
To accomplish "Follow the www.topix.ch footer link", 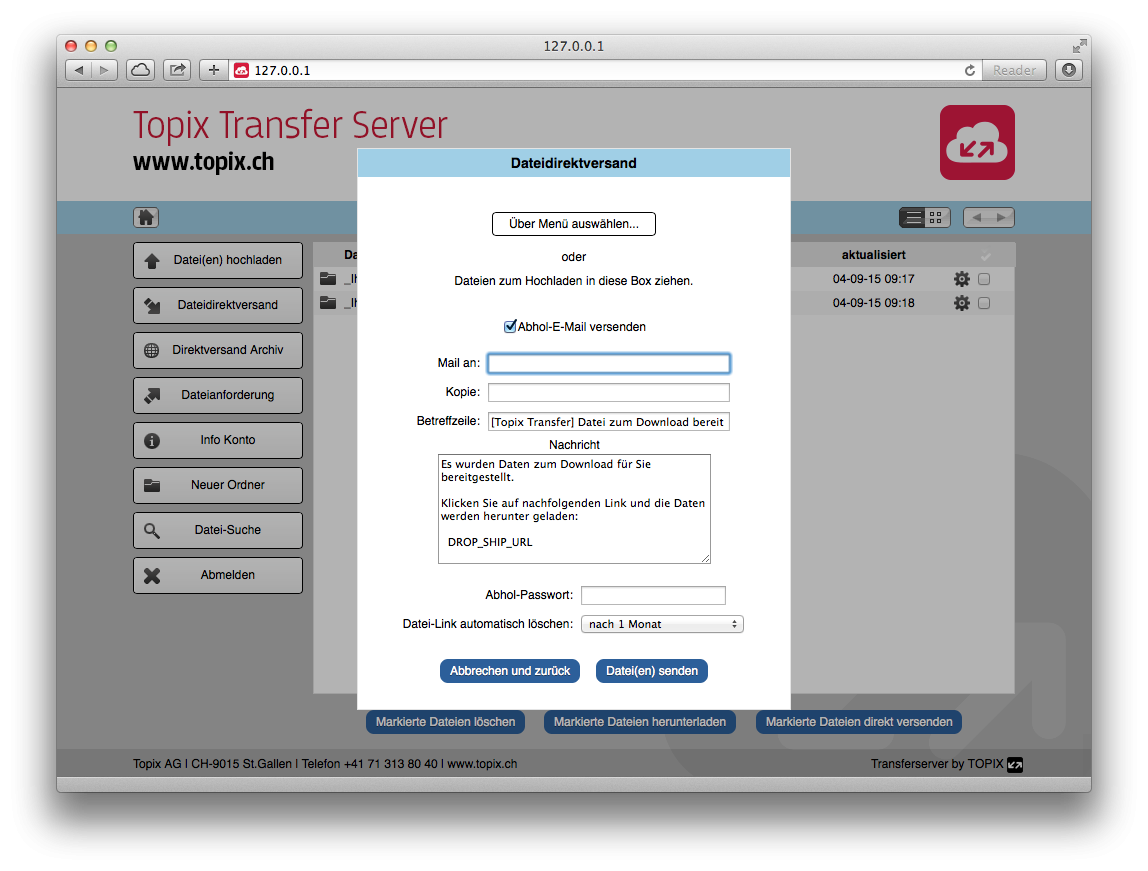I will click(481, 763).
